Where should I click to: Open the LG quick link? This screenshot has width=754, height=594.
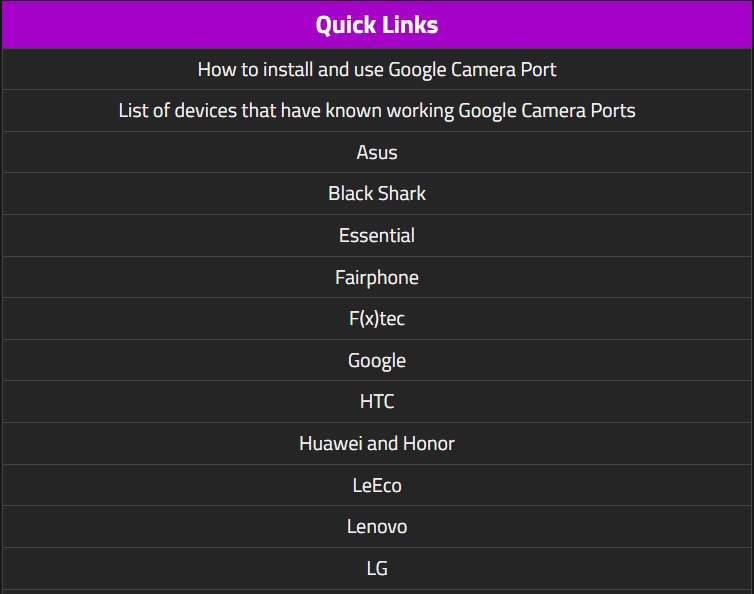pyautogui.click(x=377, y=569)
